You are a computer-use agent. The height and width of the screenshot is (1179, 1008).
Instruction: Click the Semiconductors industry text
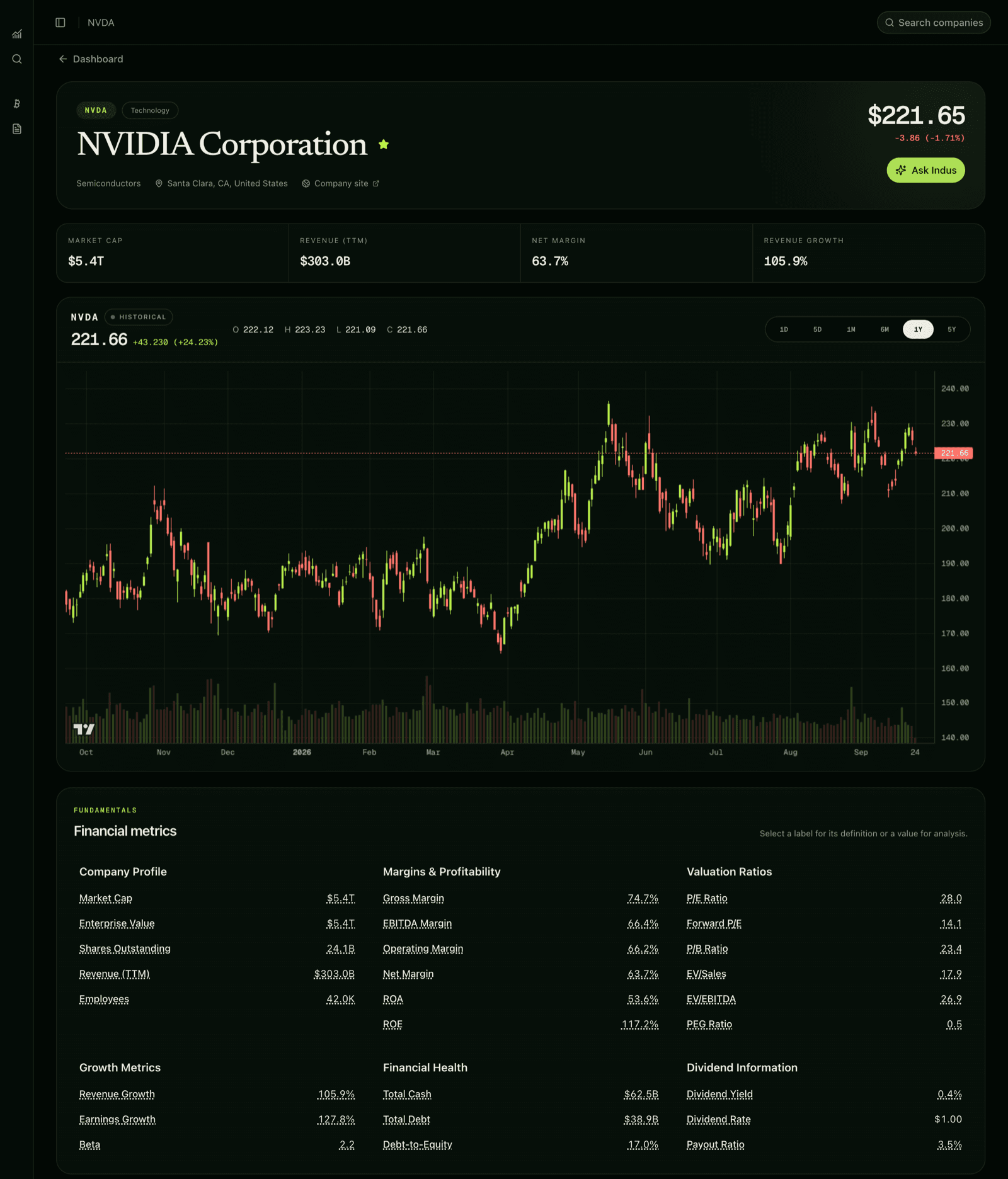[x=108, y=184]
